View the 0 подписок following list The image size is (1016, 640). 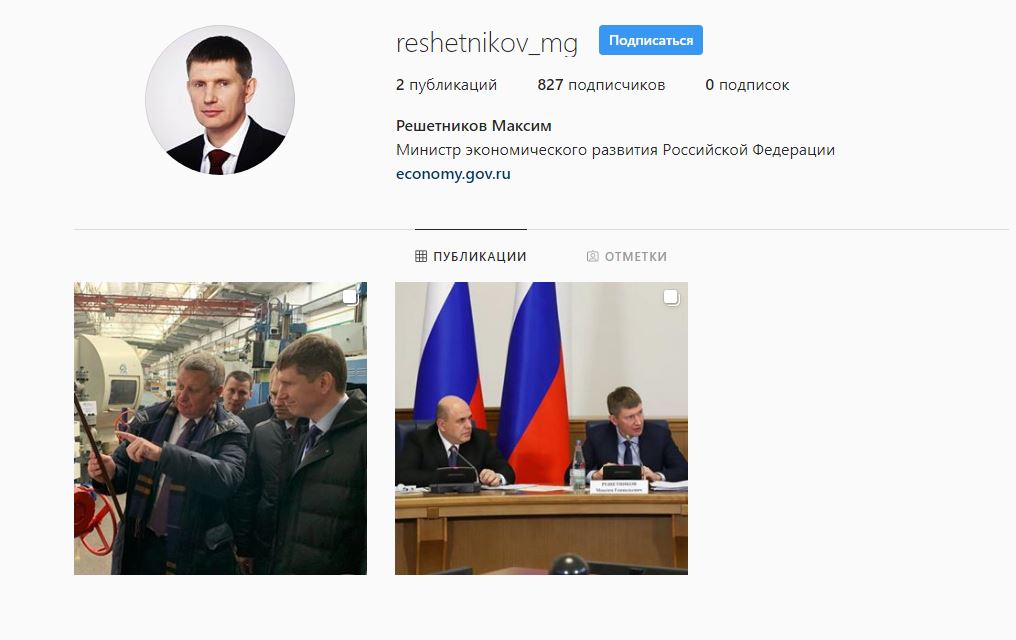click(x=747, y=85)
